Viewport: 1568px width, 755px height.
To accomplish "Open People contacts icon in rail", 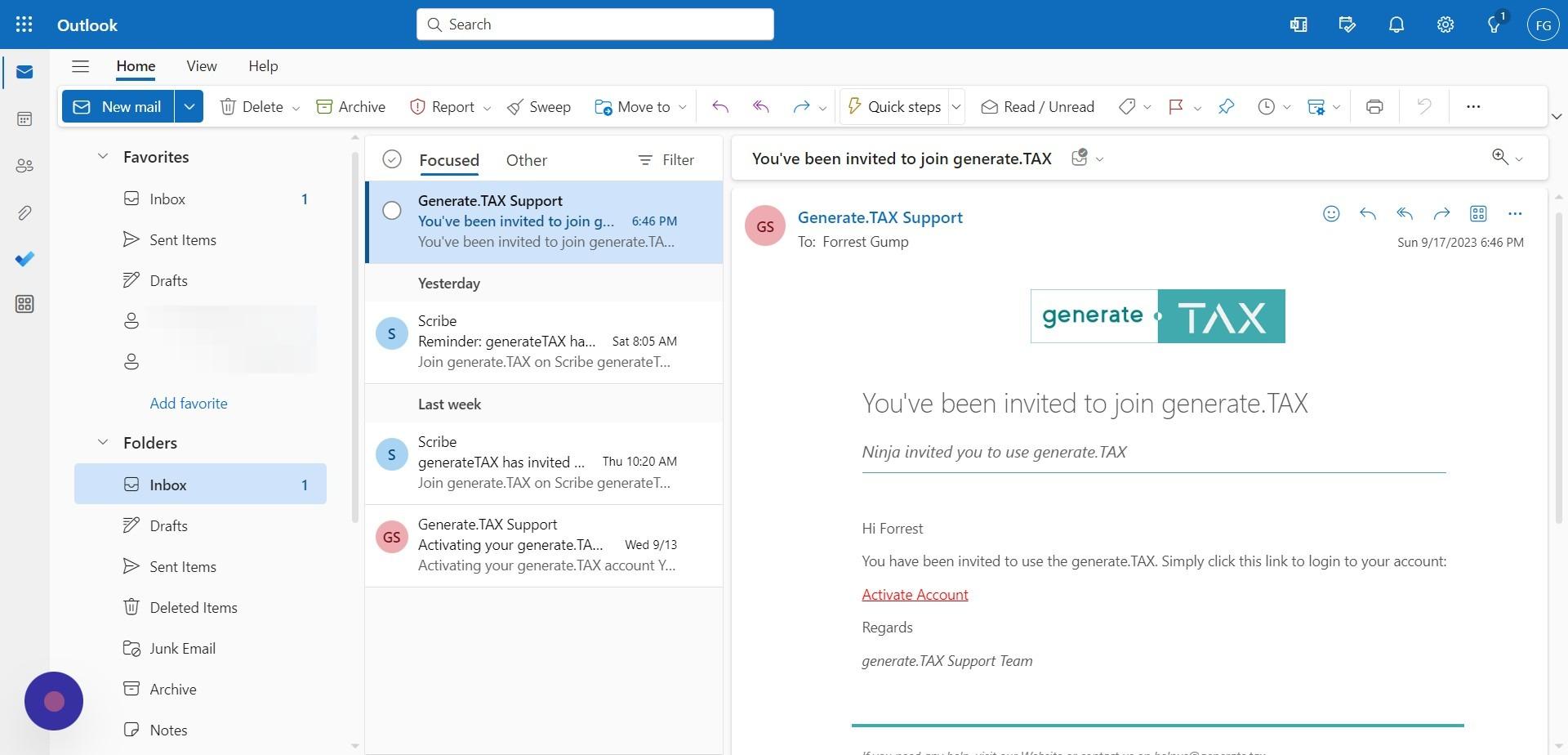I will (x=24, y=166).
